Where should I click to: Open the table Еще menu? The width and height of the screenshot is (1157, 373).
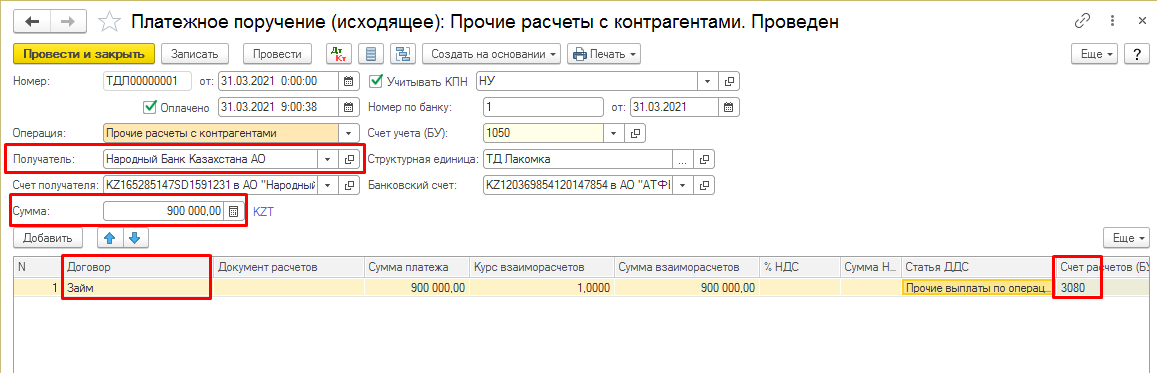pos(1127,238)
